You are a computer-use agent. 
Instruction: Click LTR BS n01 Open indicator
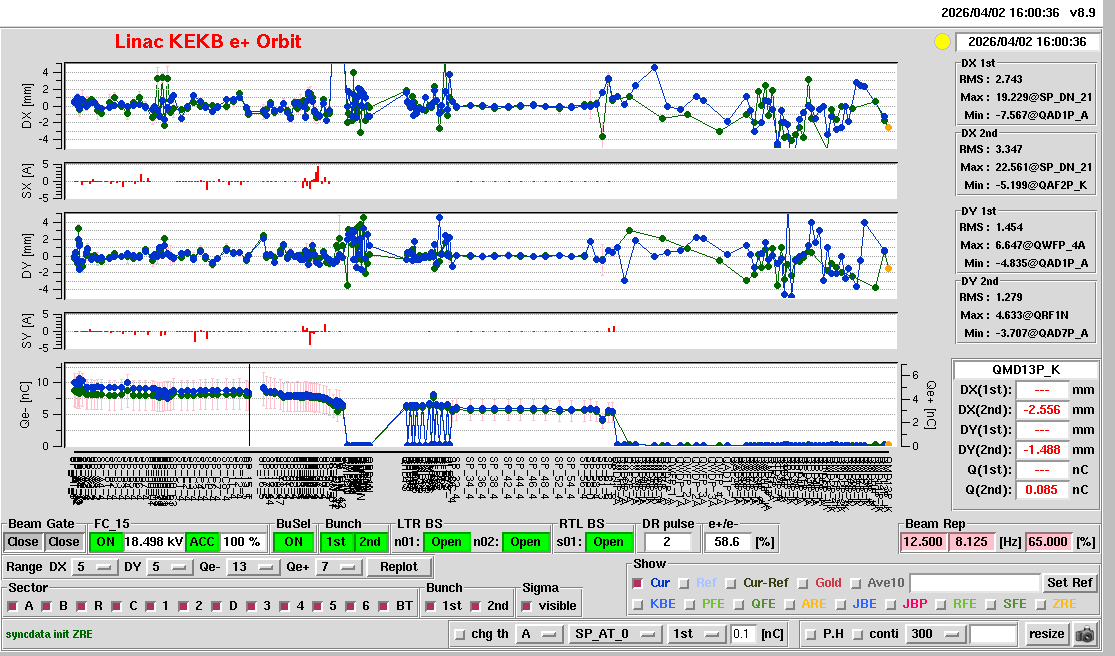pyautogui.click(x=446, y=542)
